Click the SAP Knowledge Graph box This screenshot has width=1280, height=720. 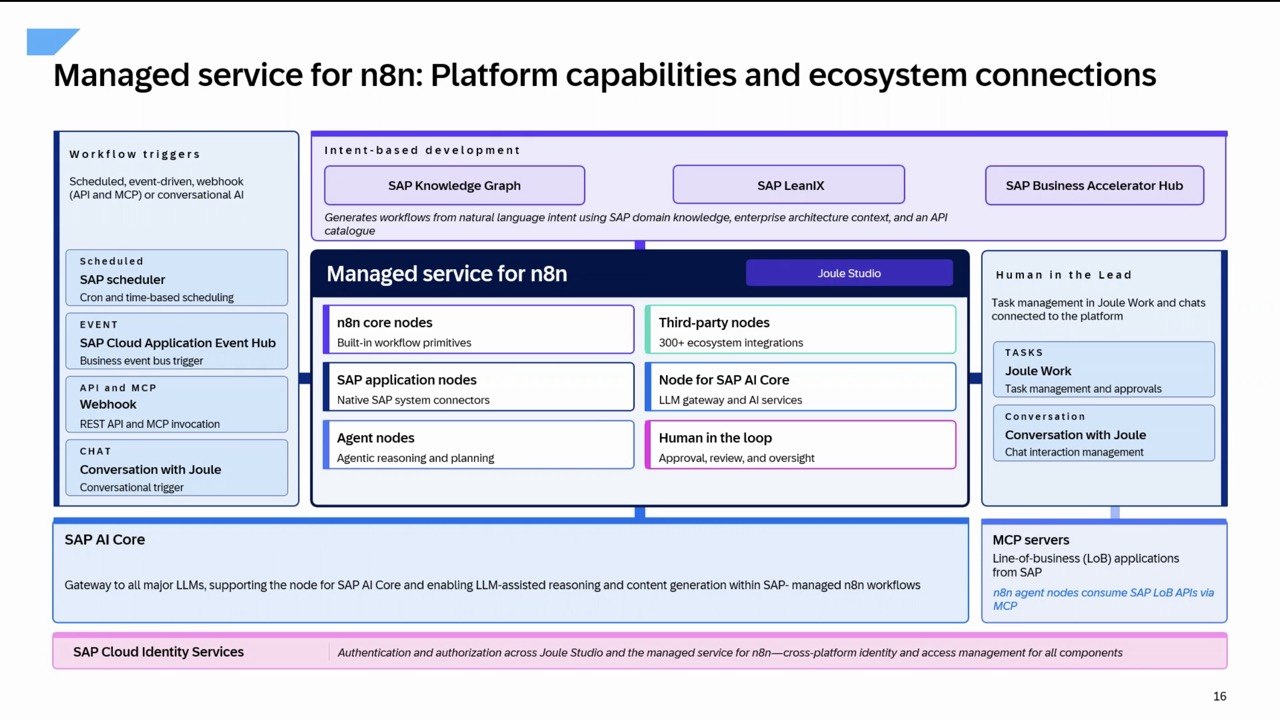point(454,185)
